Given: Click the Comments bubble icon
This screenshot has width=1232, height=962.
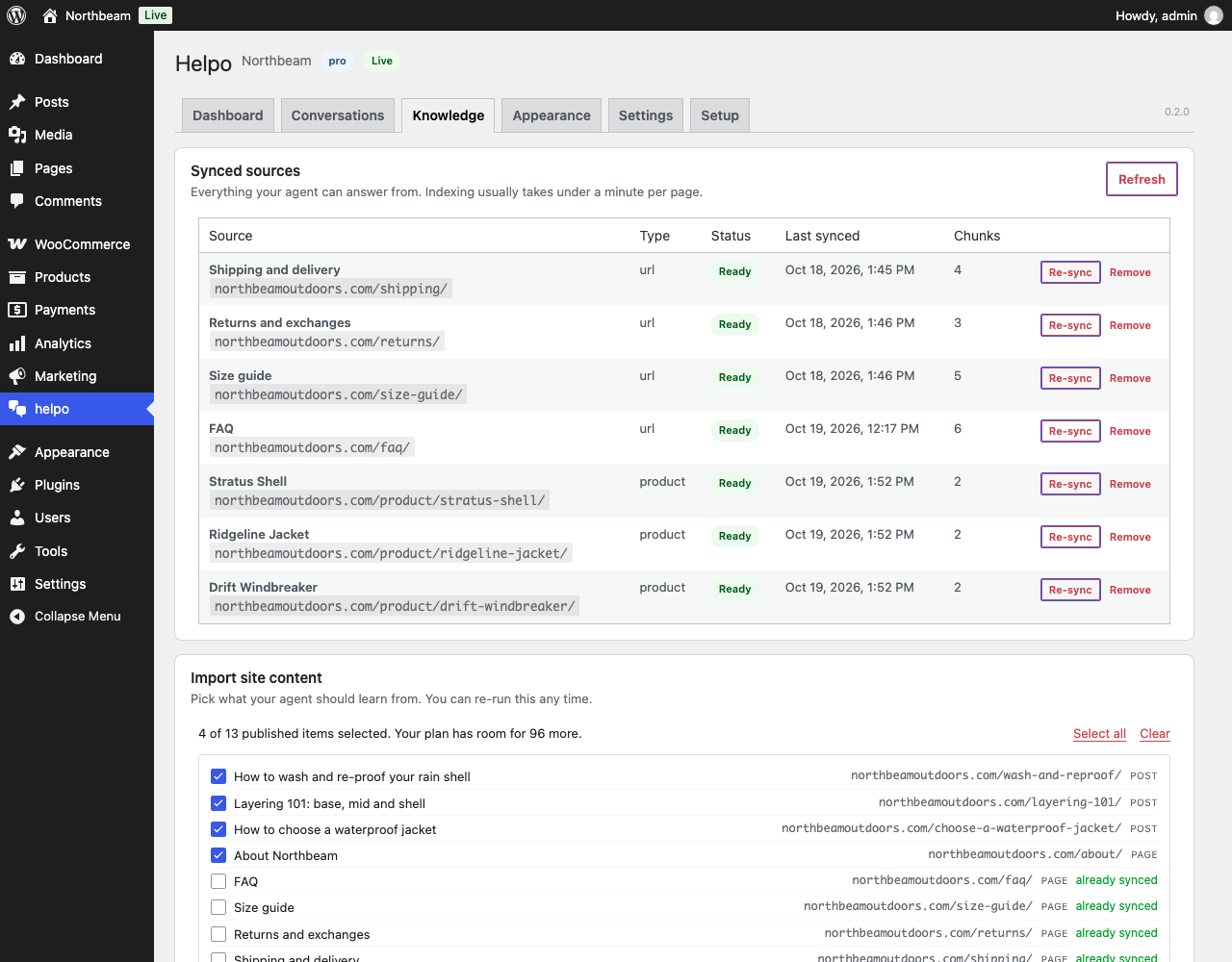Looking at the screenshot, I should click(17, 201).
